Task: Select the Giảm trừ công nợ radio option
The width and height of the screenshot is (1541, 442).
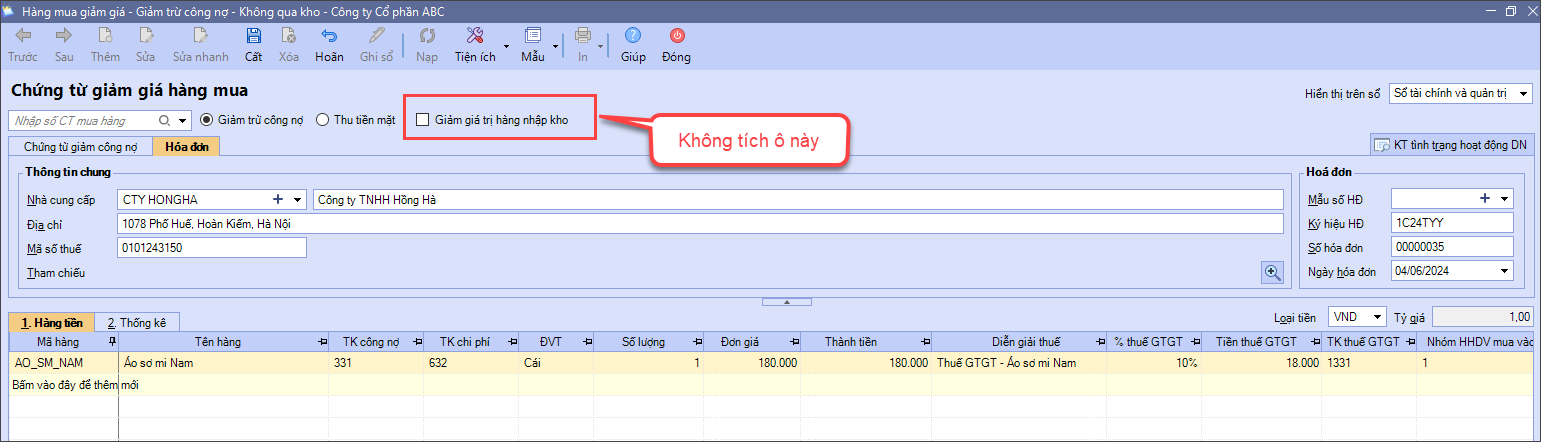Action: 207,120
